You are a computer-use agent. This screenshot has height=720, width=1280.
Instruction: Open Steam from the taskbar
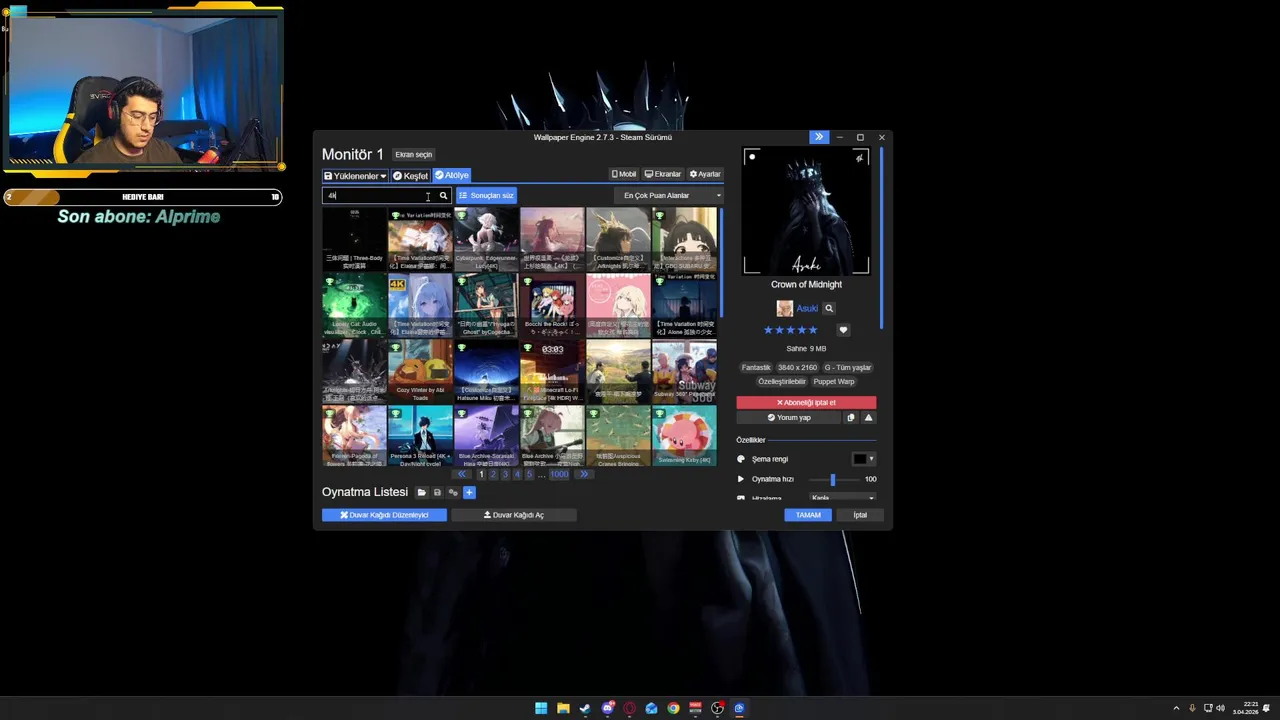[585, 708]
